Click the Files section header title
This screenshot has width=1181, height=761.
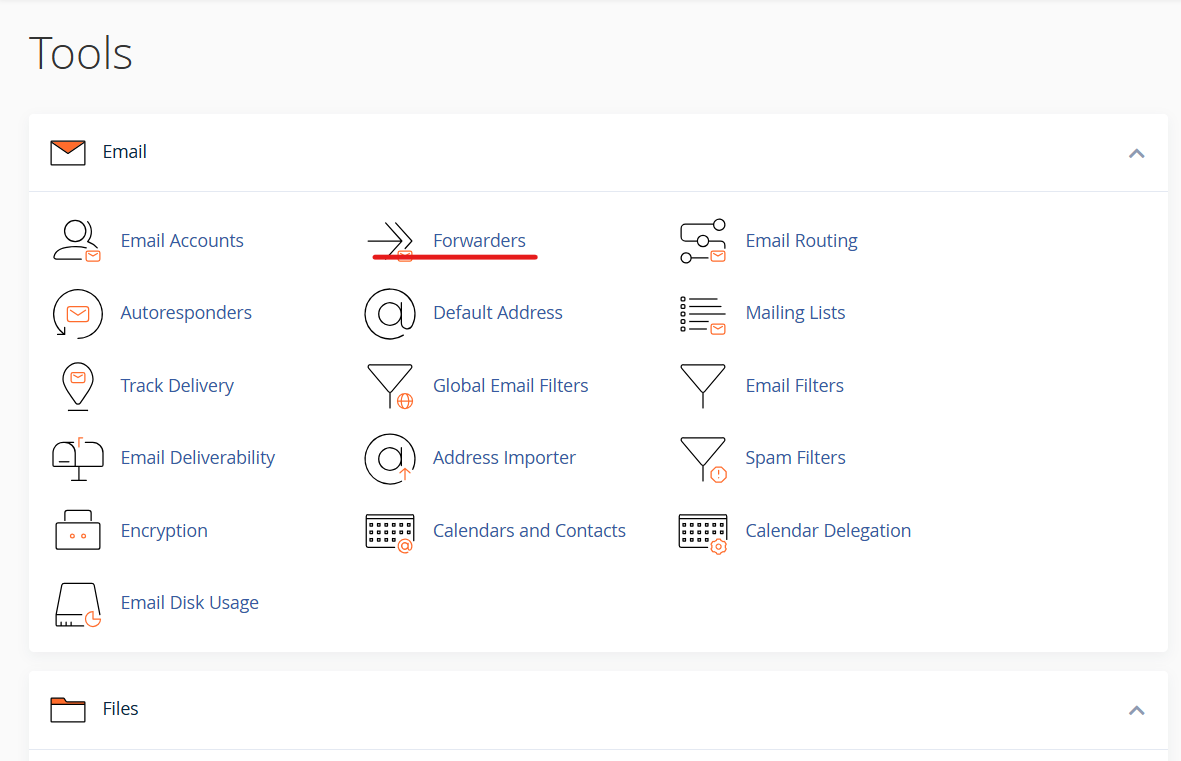tap(120, 709)
